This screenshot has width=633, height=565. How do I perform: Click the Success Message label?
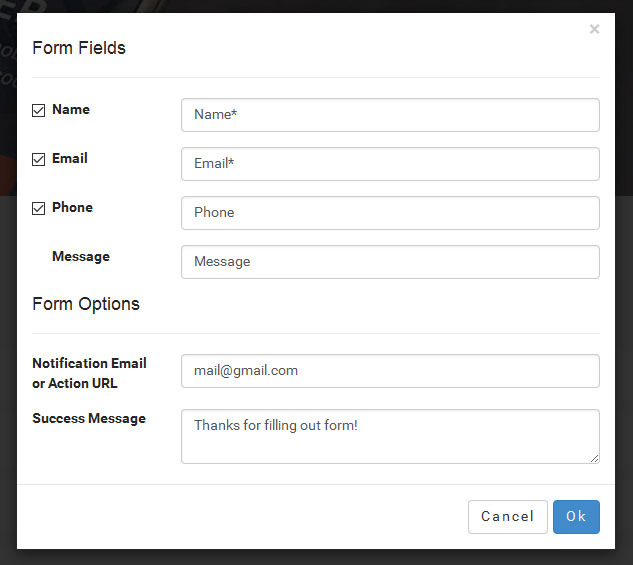click(x=89, y=419)
